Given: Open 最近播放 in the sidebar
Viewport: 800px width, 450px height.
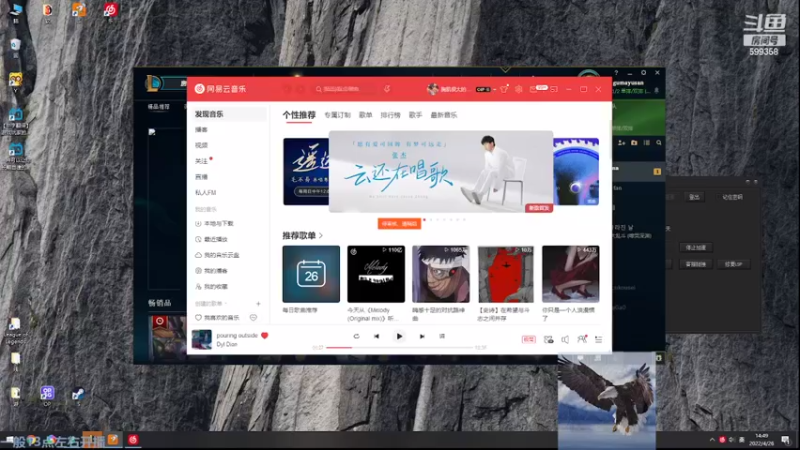Looking at the screenshot, I should [211, 239].
